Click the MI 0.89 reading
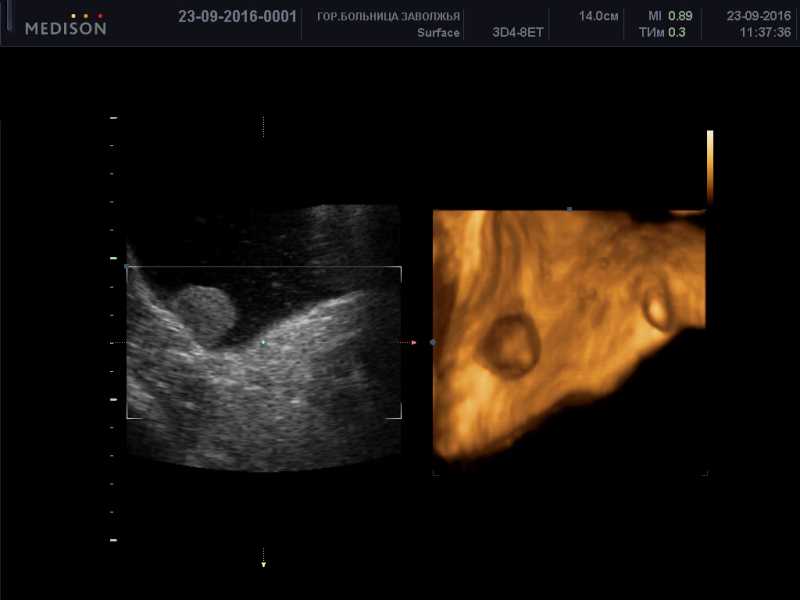Screen dimensions: 800x600 coord(670,16)
